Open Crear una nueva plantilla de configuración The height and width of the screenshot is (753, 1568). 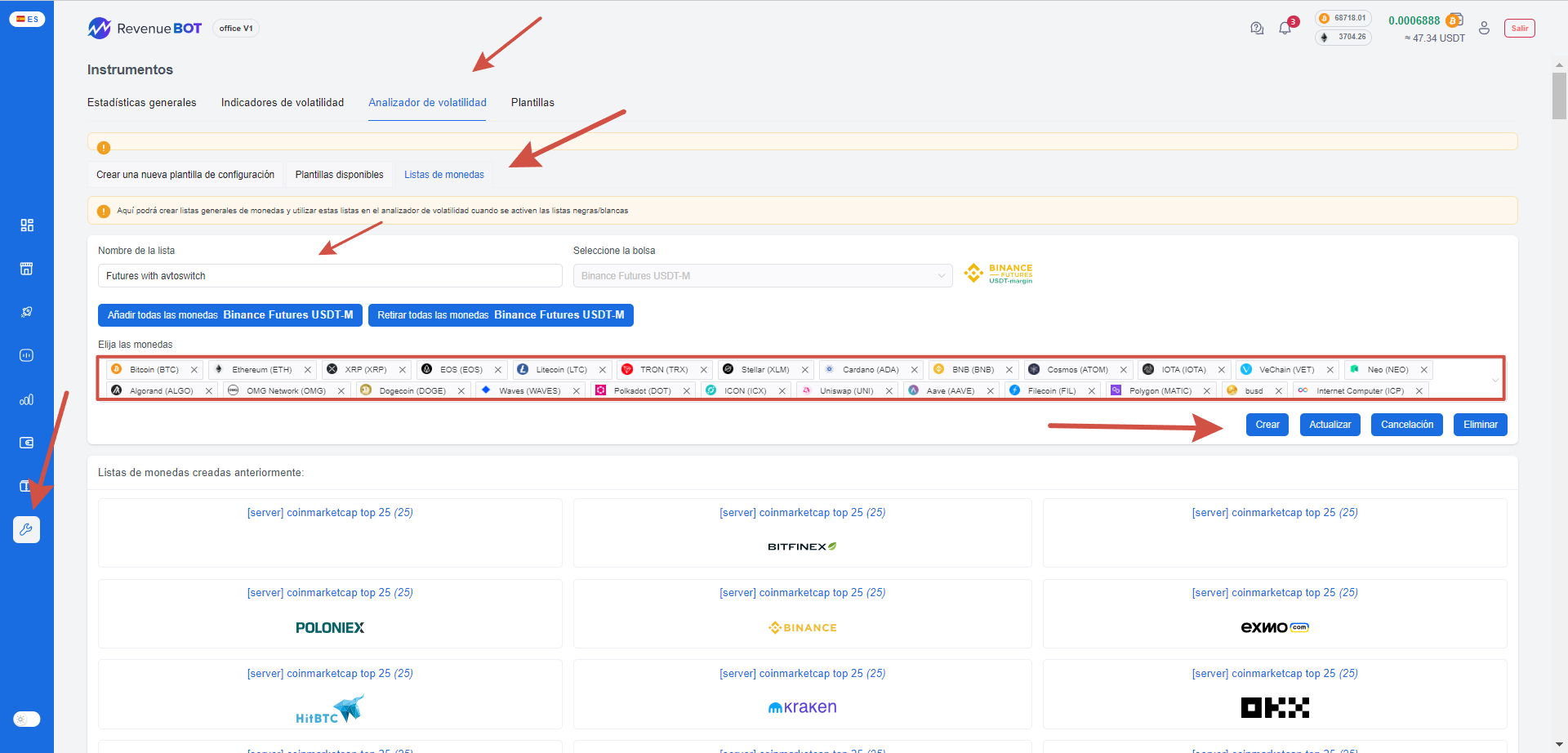click(x=185, y=175)
